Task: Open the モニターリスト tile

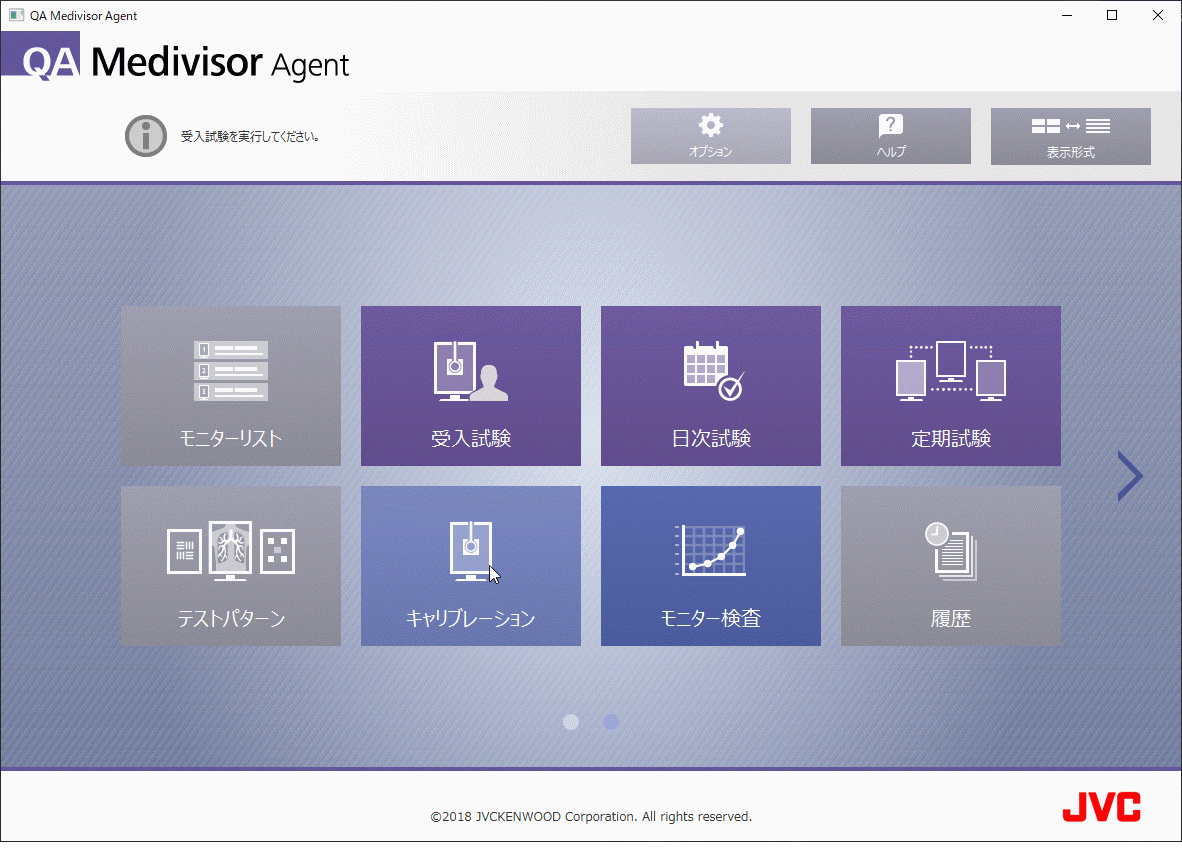Action: (x=231, y=386)
